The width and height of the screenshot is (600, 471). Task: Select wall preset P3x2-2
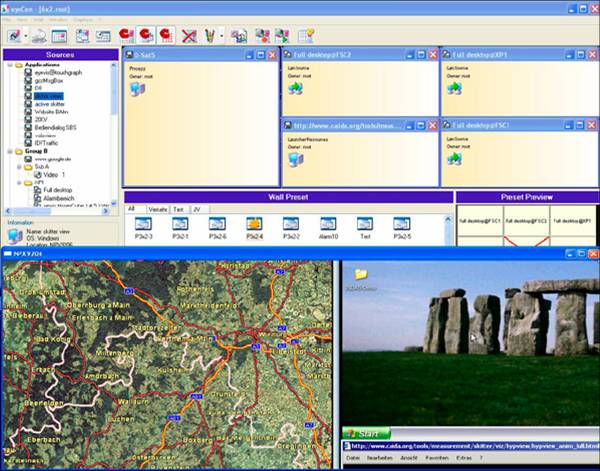[x=291, y=228]
